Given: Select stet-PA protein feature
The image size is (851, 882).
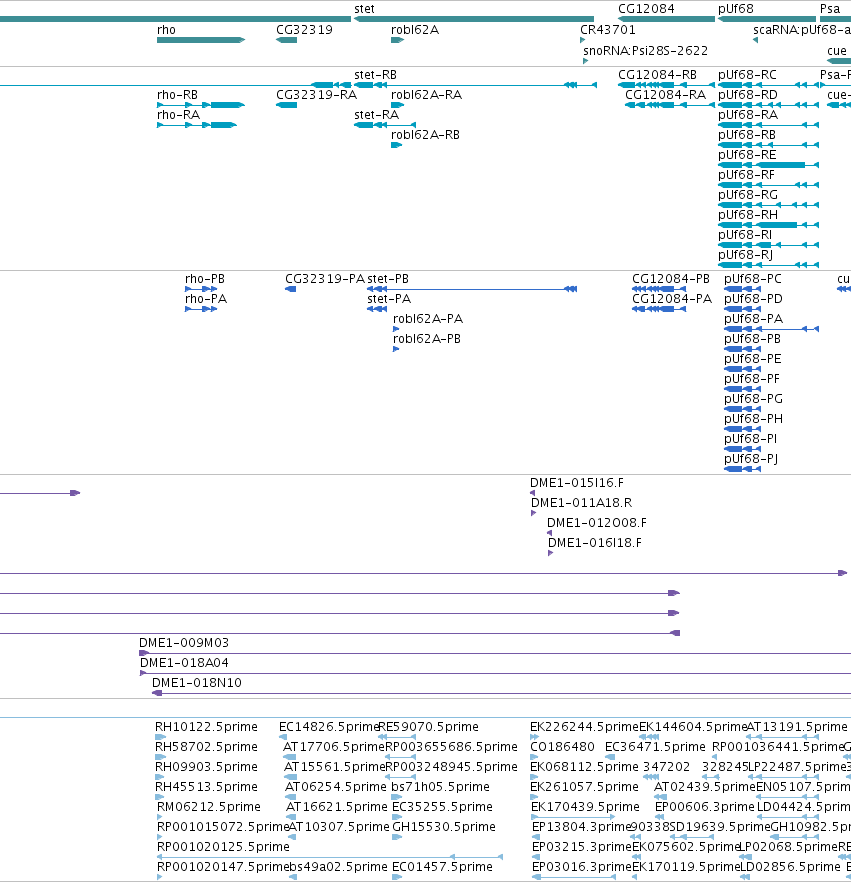Looking at the screenshot, I should (x=377, y=309).
